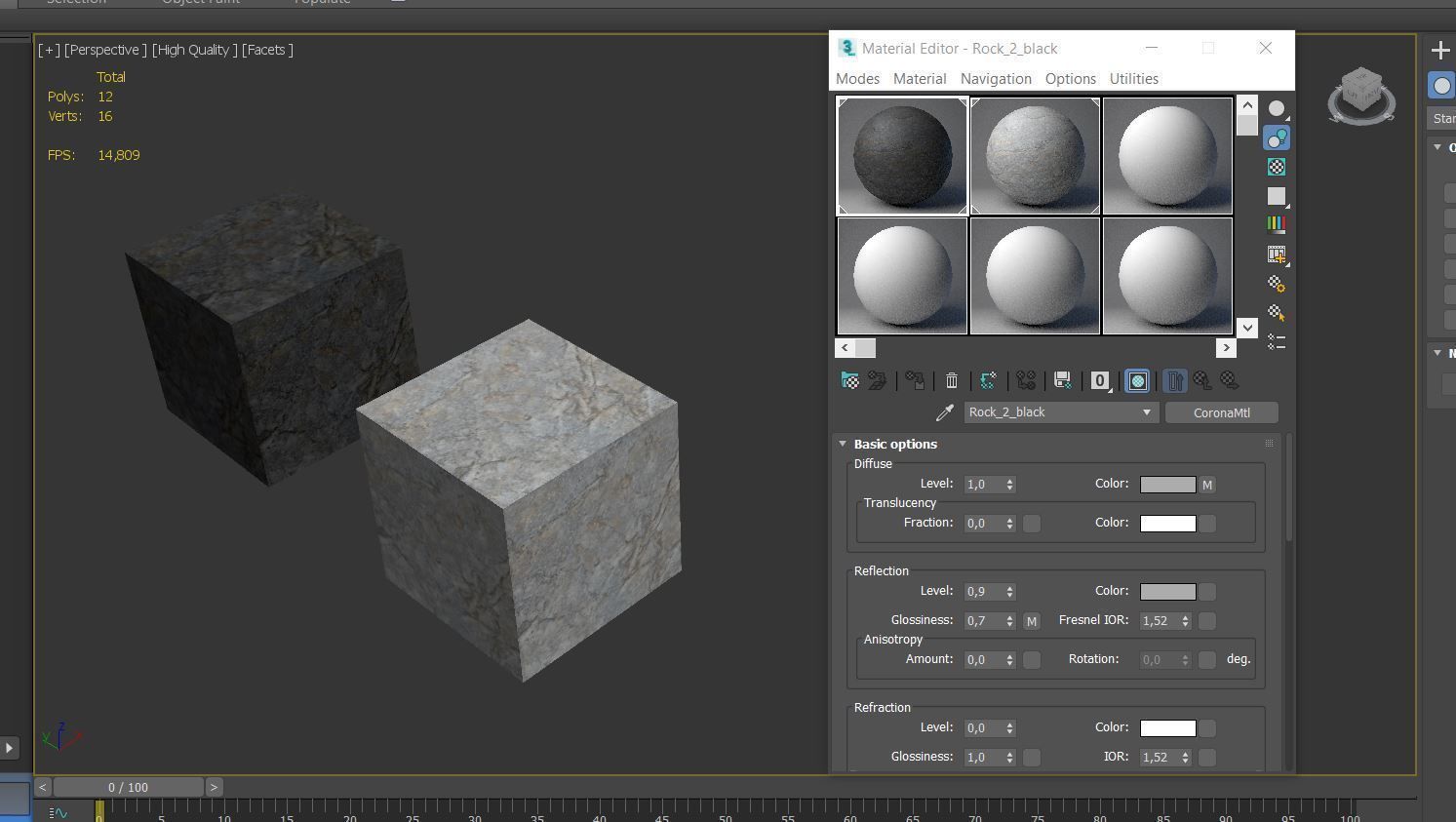Click the Refraction color swatch
This screenshot has height=822, width=1456.
tap(1167, 728)
